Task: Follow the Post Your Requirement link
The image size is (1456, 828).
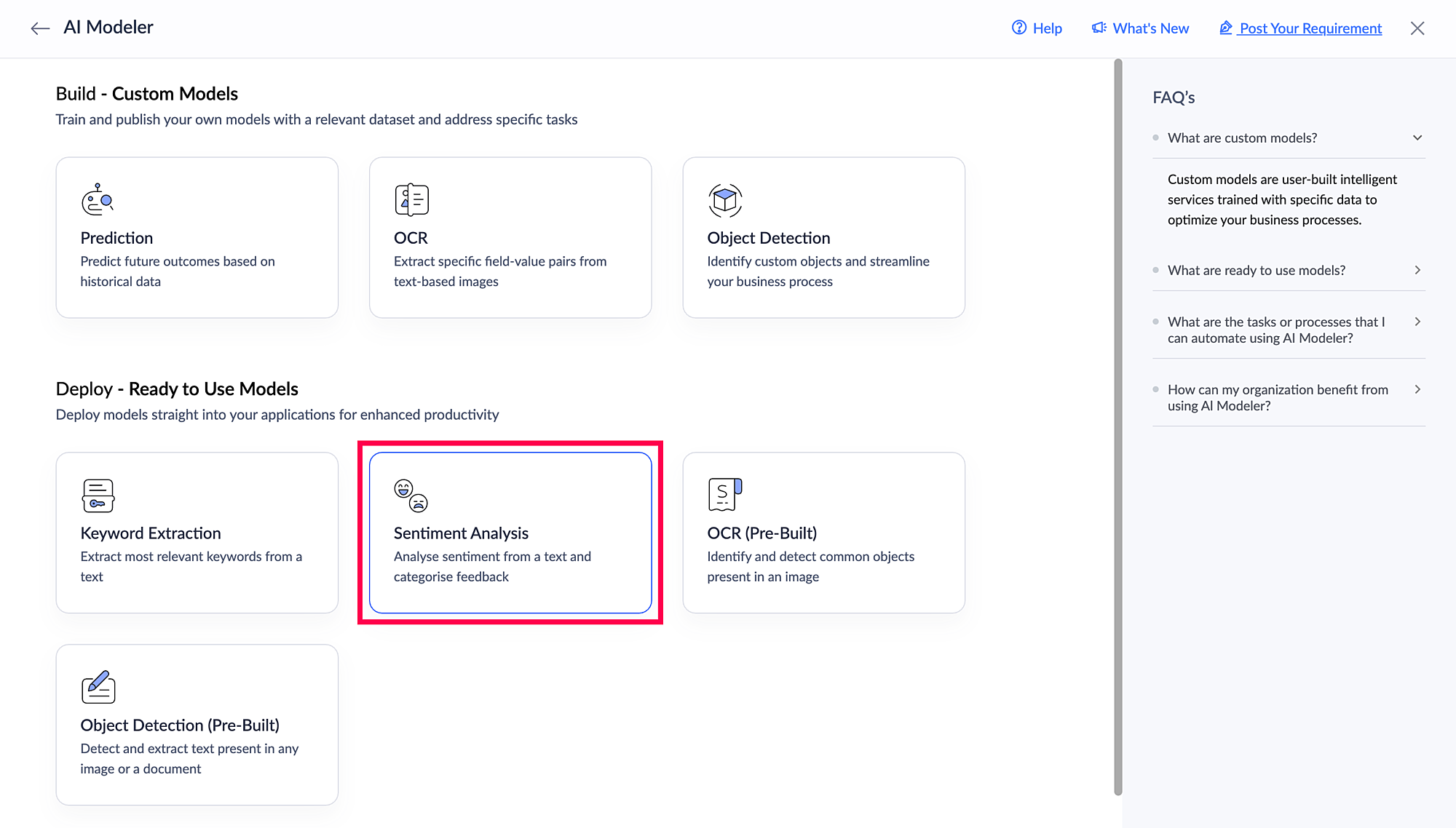Action: coord(1310,28)
